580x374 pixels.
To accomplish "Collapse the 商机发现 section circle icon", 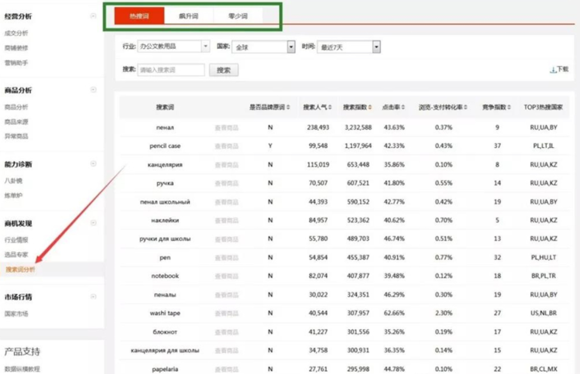I will (x=93, y=223).
